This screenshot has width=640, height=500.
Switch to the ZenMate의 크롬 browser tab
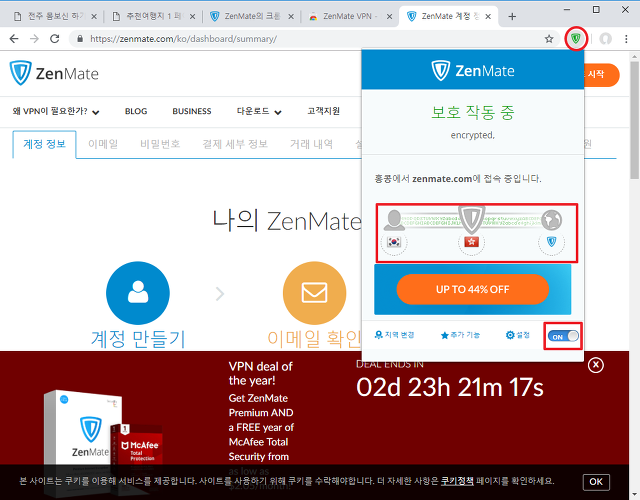(249, 16)
